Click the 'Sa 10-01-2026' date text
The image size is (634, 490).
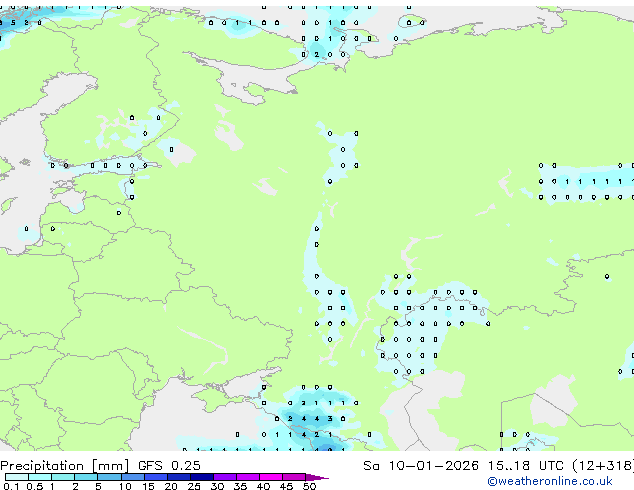point(421,466)
